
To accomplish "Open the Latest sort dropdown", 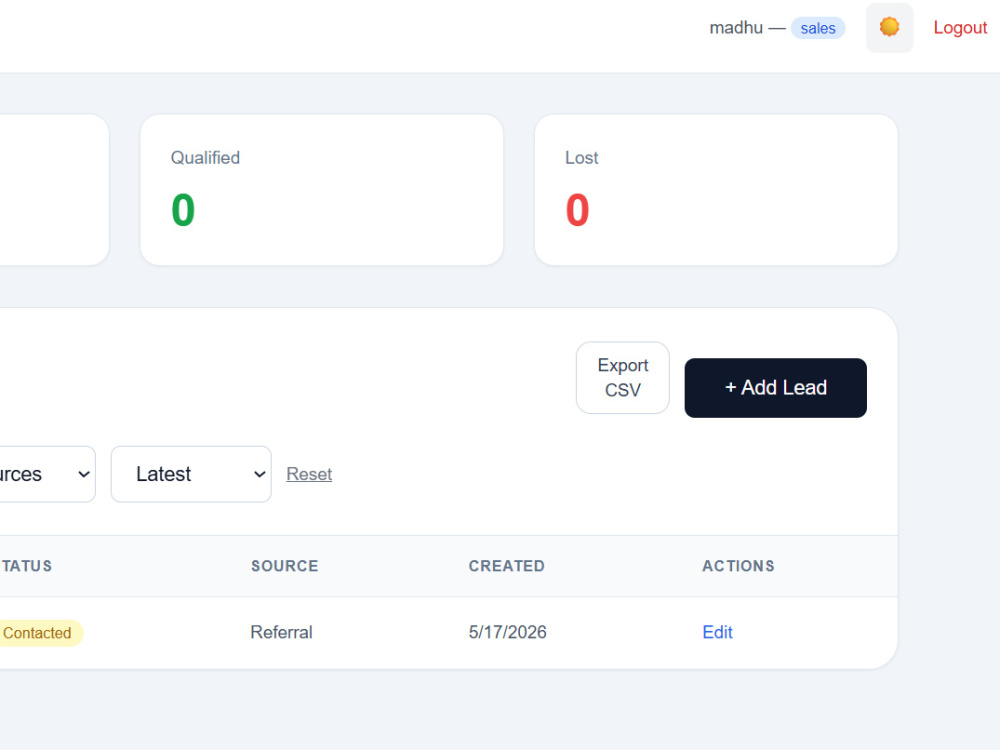I will (x=191, y=474).
